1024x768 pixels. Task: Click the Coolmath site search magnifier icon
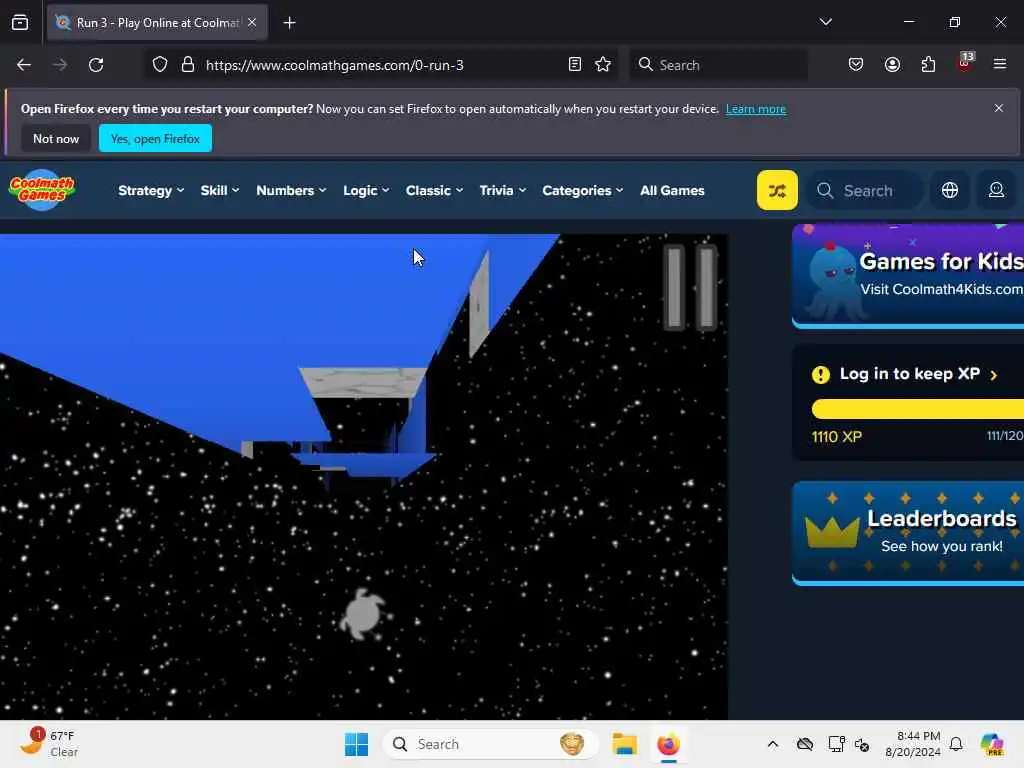[x=825, y=191]
